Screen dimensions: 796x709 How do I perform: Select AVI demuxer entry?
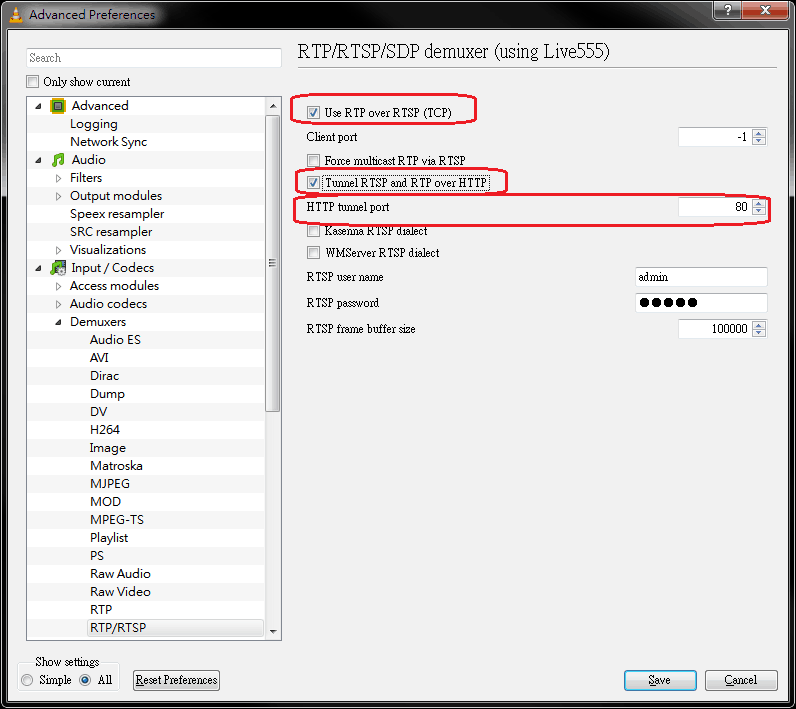99,358
